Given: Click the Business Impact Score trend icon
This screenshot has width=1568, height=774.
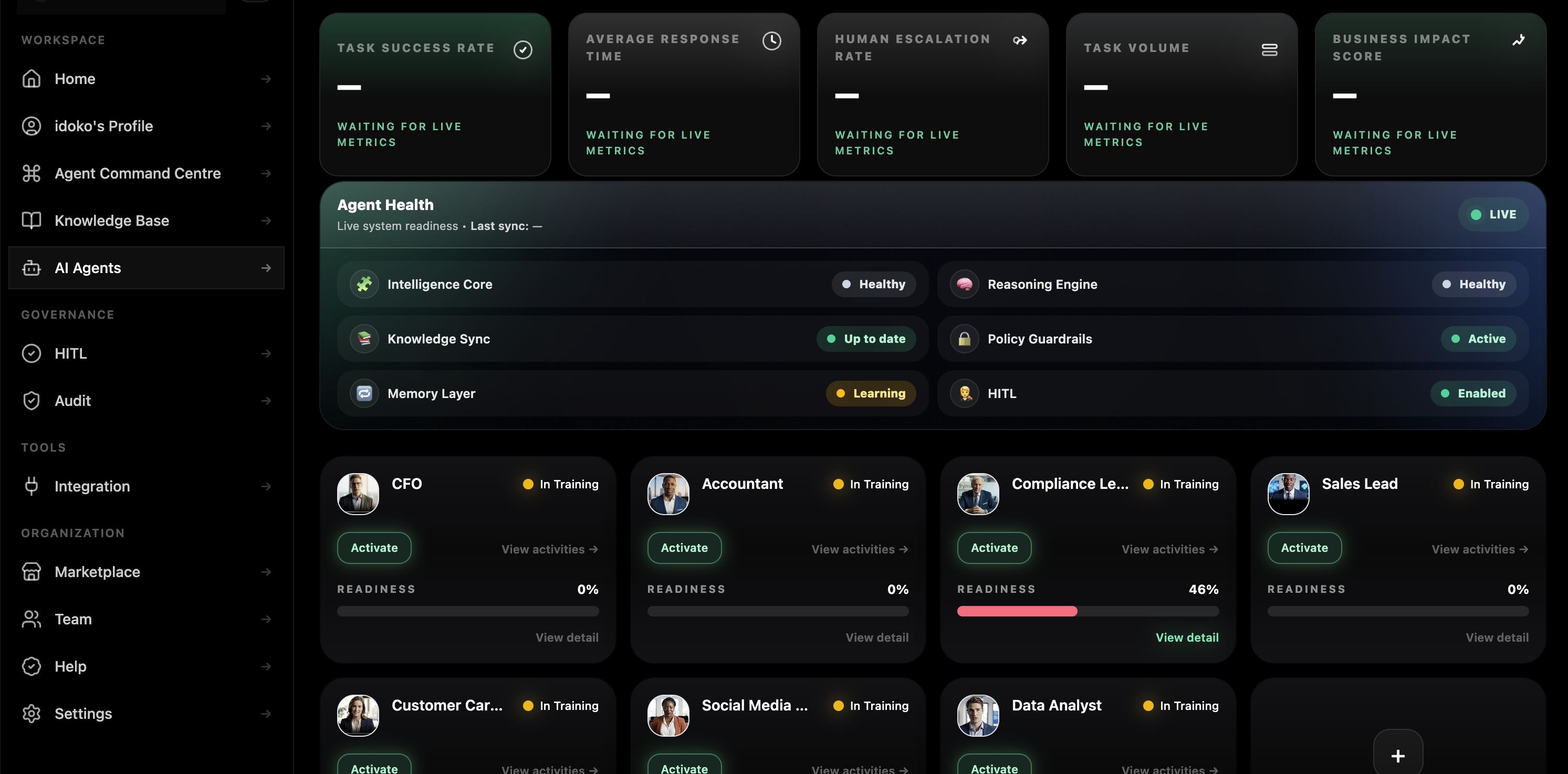Looking at the screenshot, I should tap(1519, 40).
